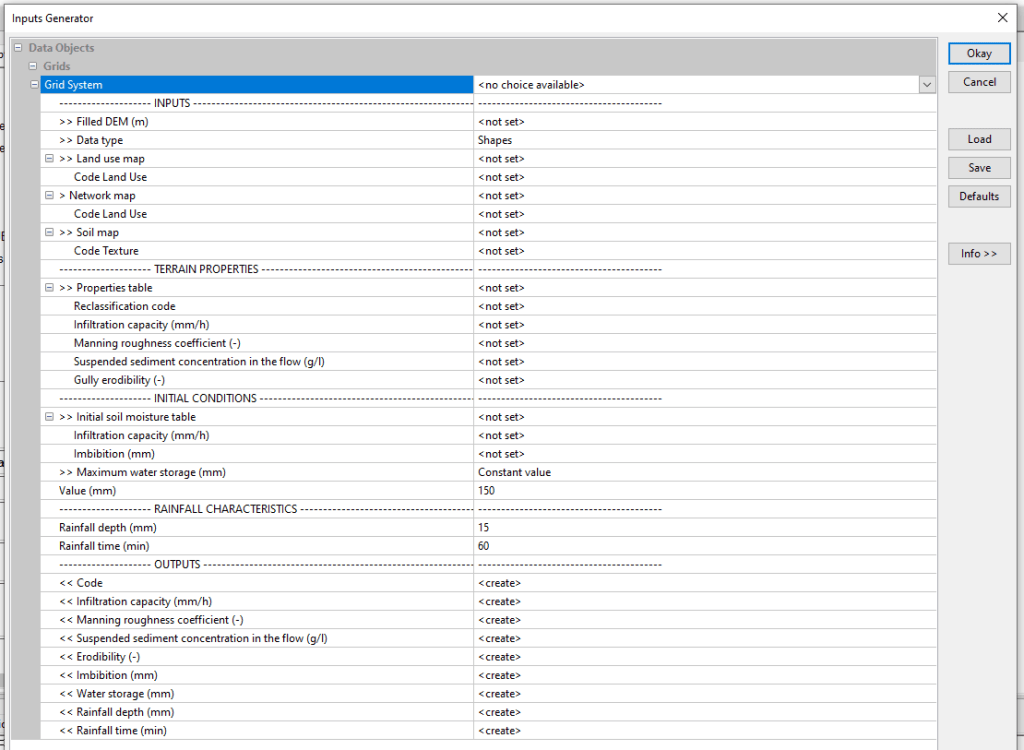Load saved parameter settings
The width and height of the screenshot is (1024, 750).
click(979, 139)
